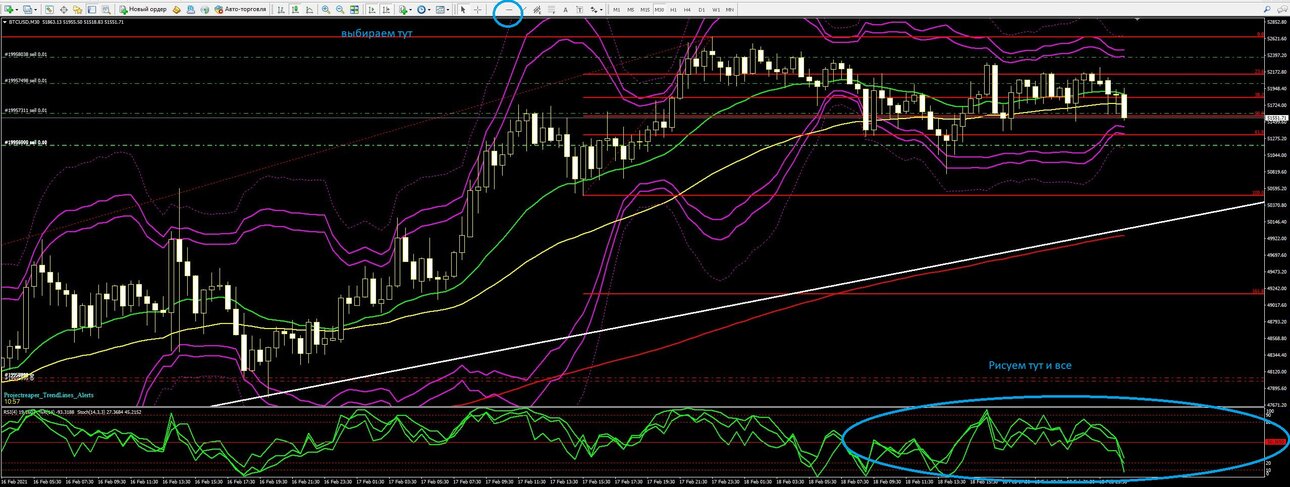The height and width of the screenshot is (487, 1290).
Task: Toggle chart auto scroll
Action: pos(372,9)
